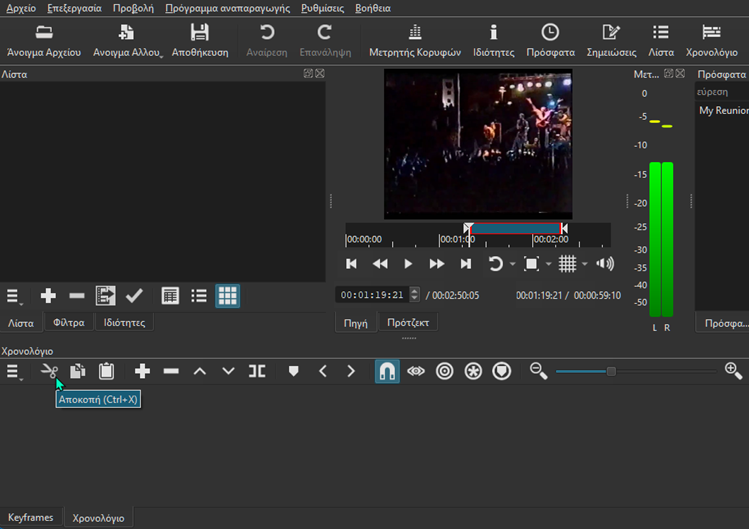
Task: Switch to the Πηγή source tab
Action: tap(356, 323)
